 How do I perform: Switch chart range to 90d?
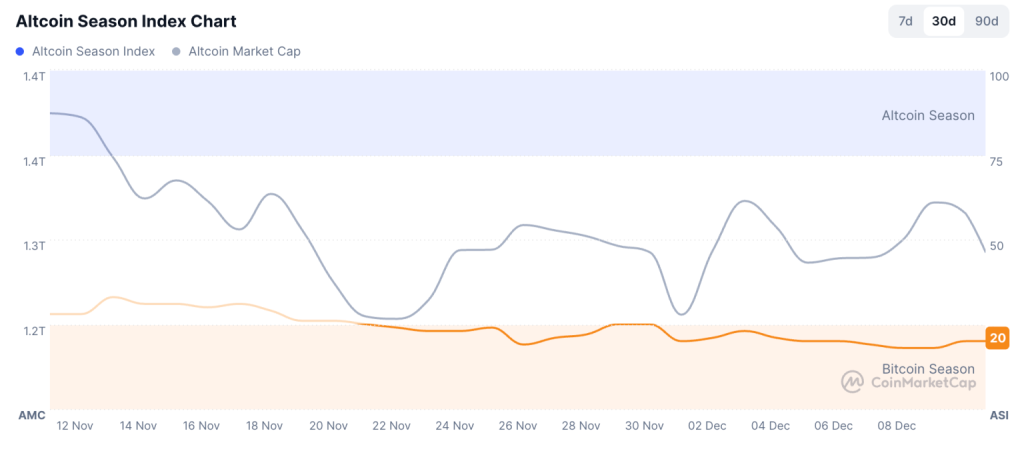tap(986, 21)
